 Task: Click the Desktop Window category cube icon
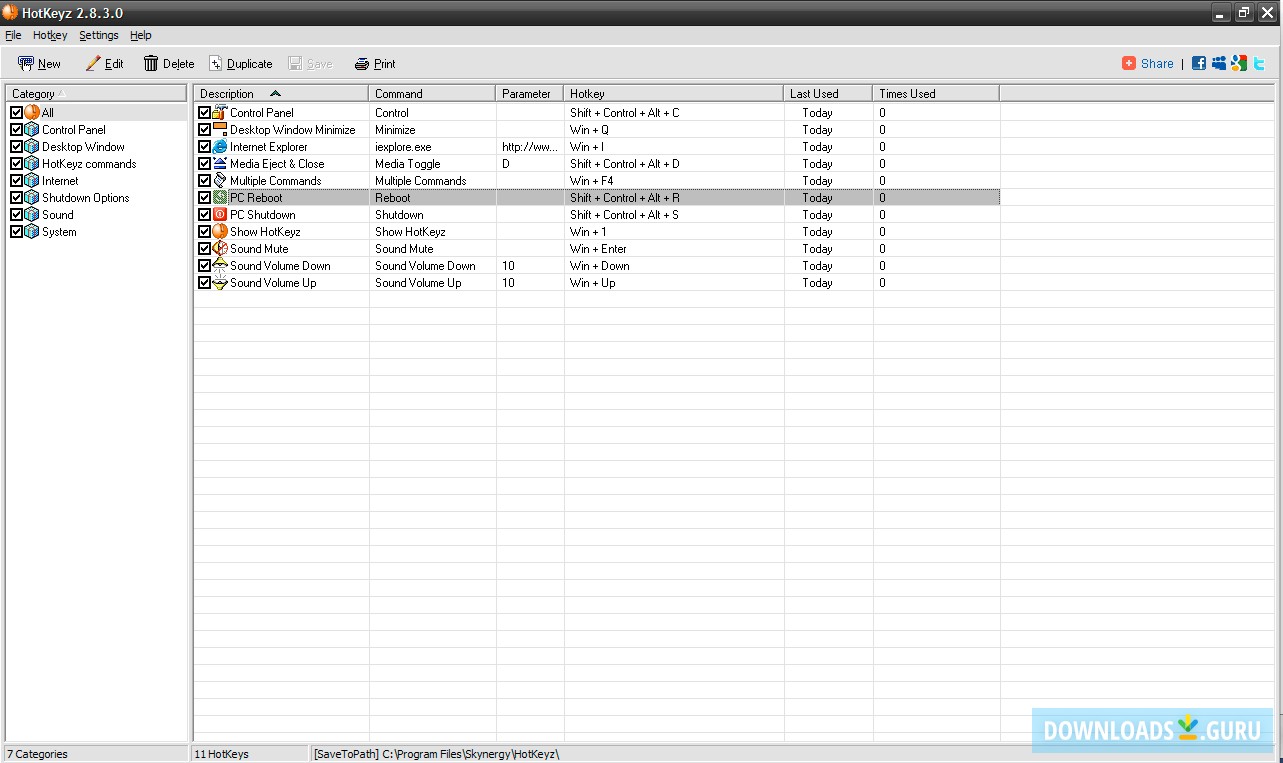[x=32, y=147]
